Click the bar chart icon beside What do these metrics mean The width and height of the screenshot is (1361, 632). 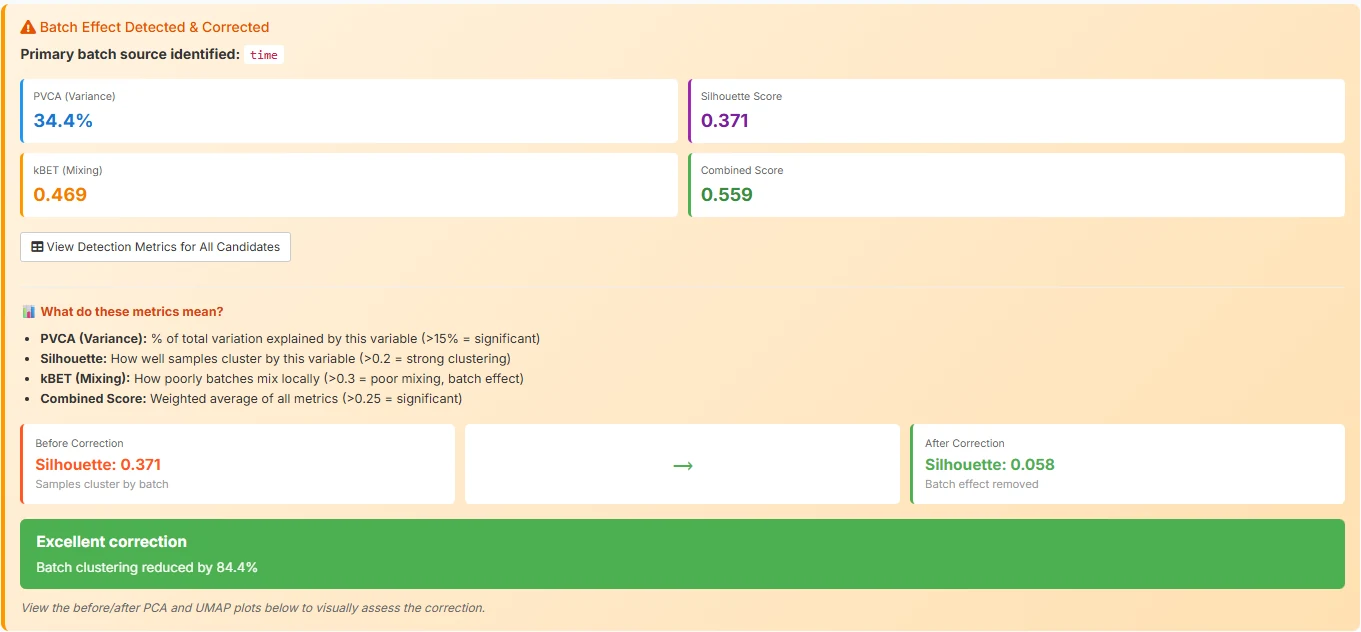(x=28, y=312)
